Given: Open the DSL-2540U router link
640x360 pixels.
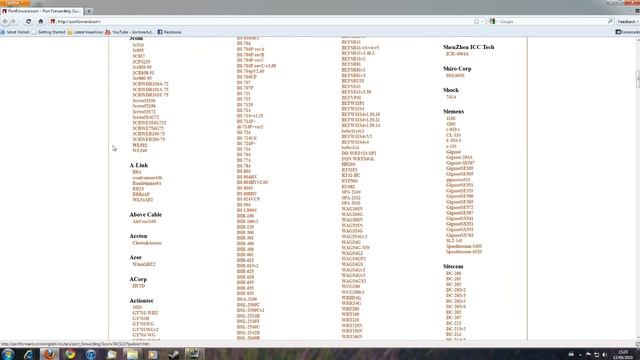Looking at the screenshot, I should (248, 327).
